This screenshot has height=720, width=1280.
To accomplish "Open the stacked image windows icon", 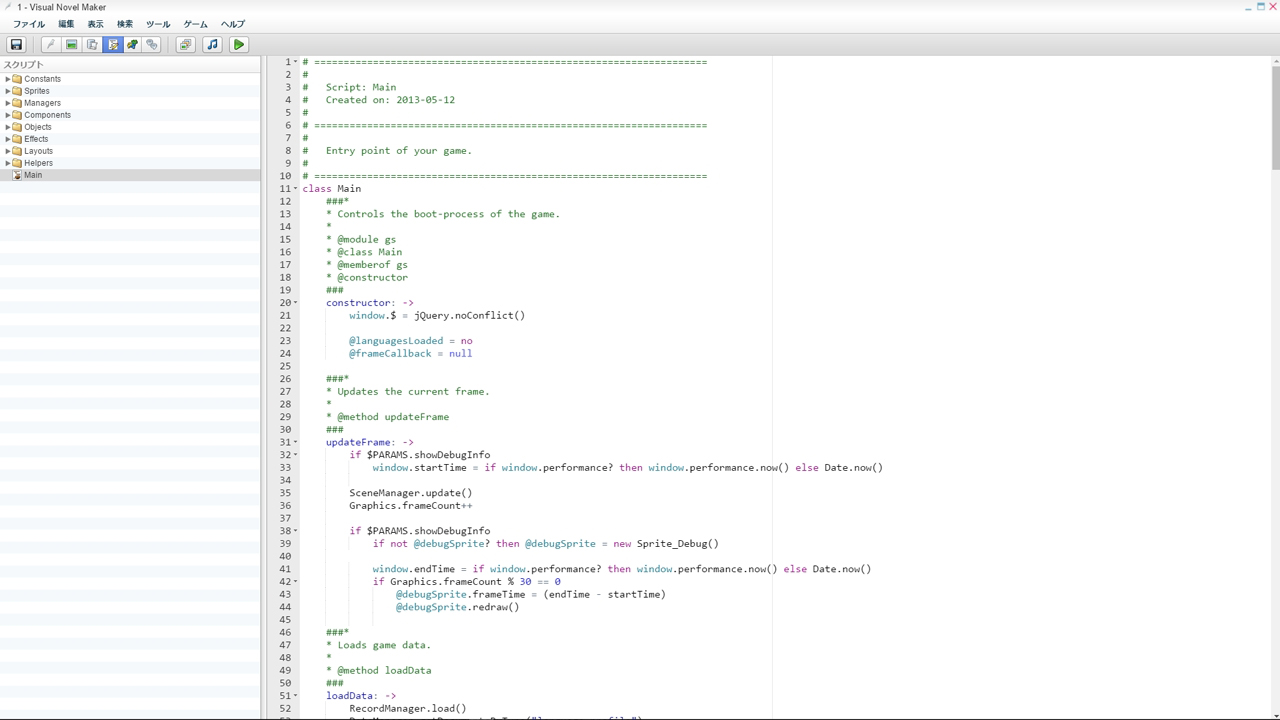I will click(185, 44).
